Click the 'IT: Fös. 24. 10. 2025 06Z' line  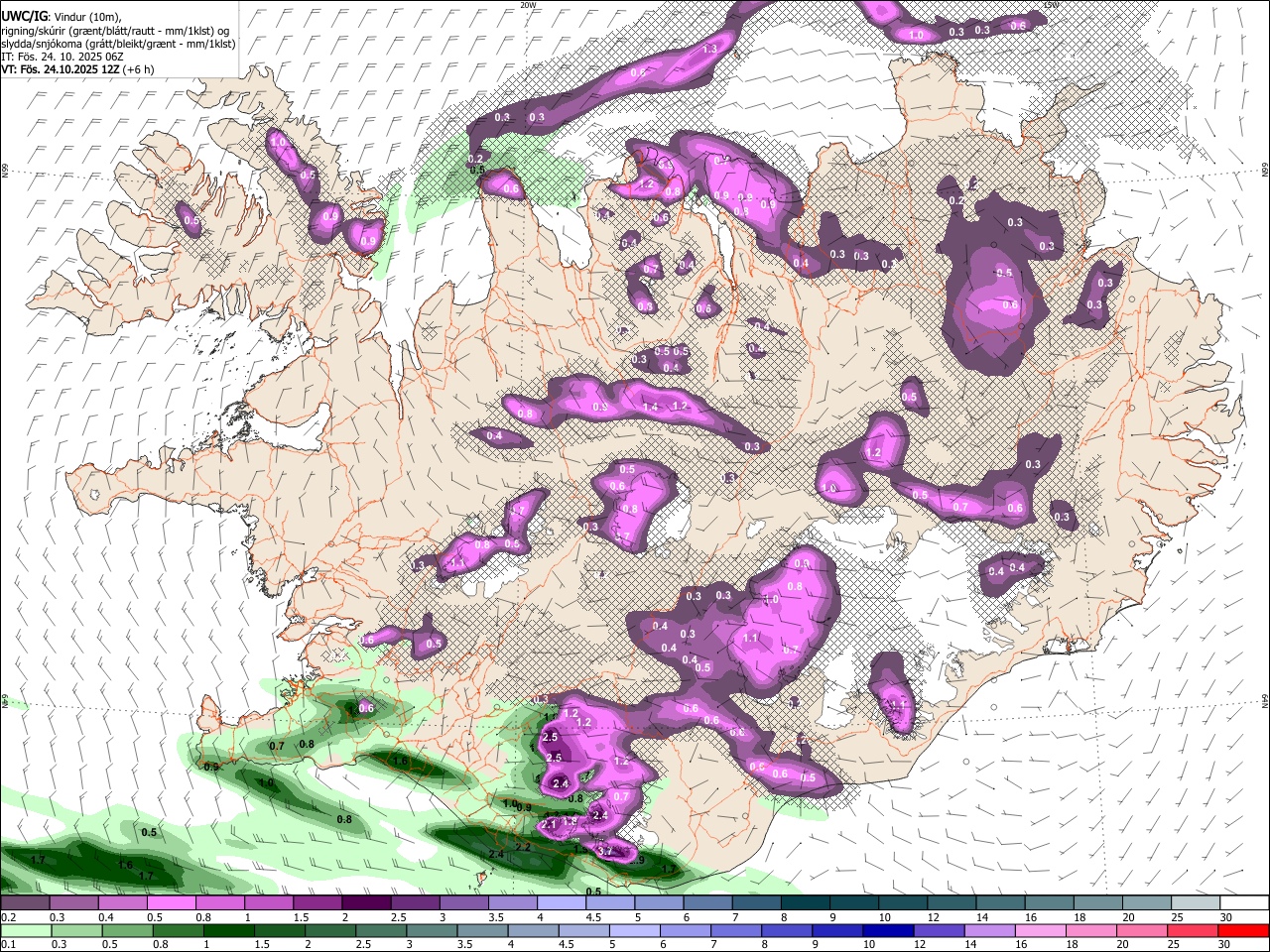(x=62, y=57)
